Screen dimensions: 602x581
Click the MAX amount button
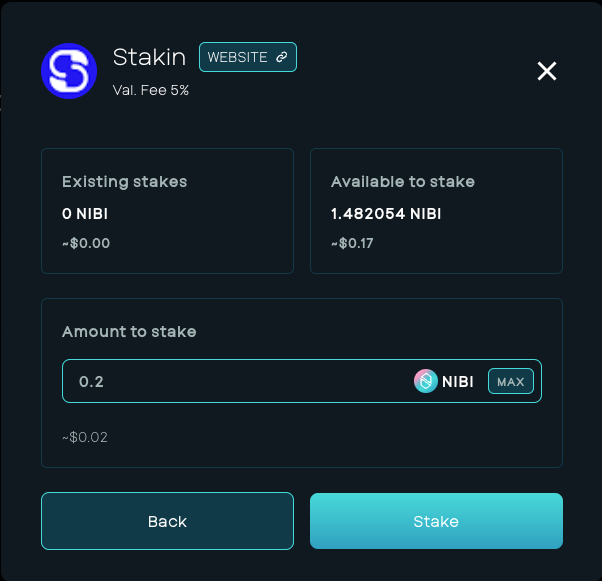point(511,381)
